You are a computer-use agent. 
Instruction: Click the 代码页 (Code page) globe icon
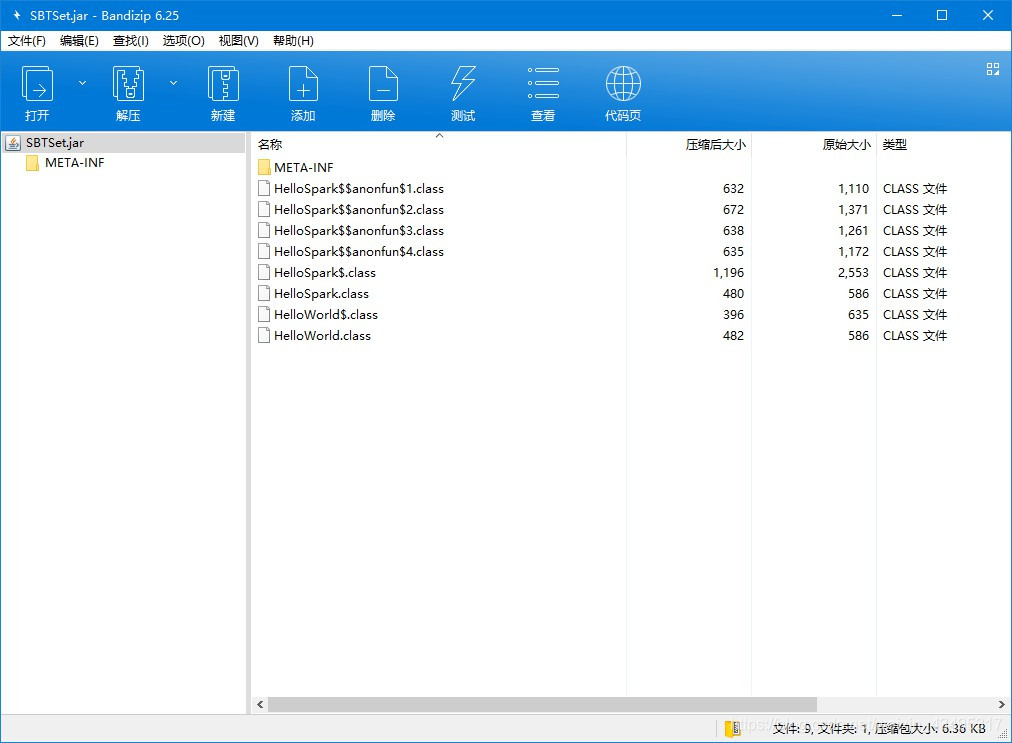pyautogui.click(x=623, y=84)
